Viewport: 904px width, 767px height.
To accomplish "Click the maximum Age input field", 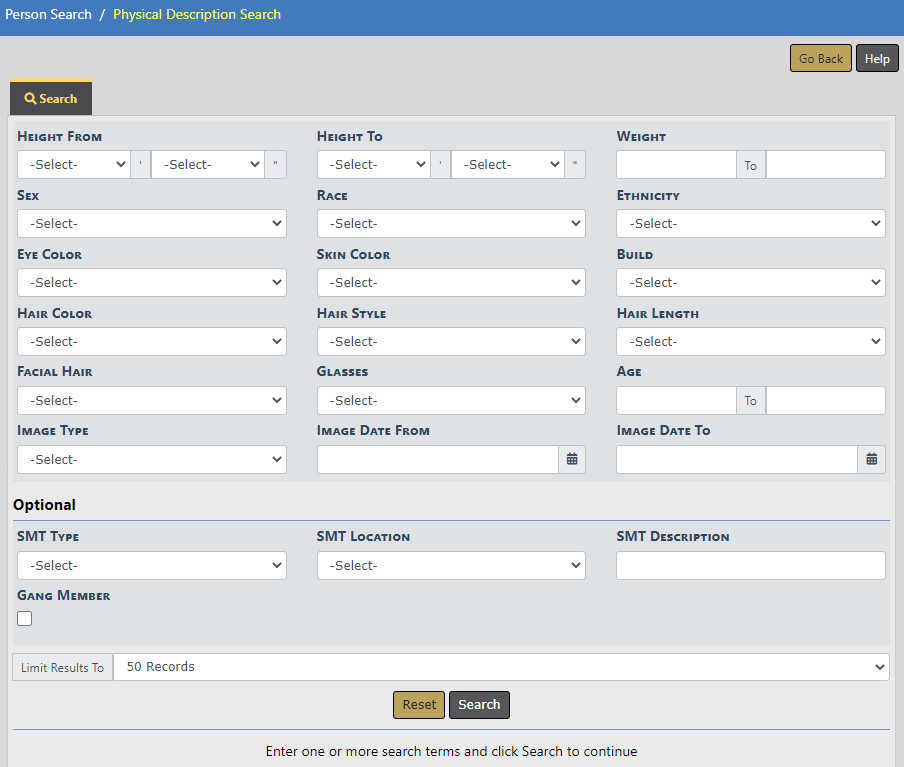I will click(825, 401).
